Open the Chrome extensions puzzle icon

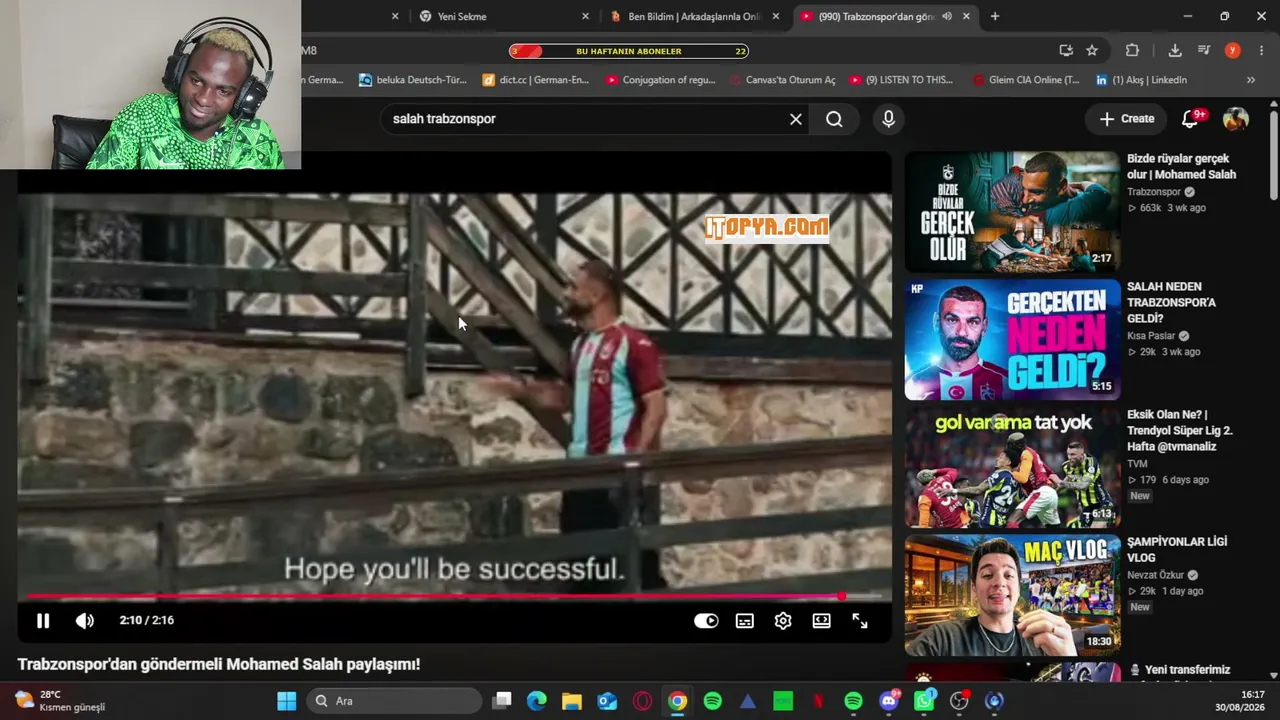(1132, 51)
